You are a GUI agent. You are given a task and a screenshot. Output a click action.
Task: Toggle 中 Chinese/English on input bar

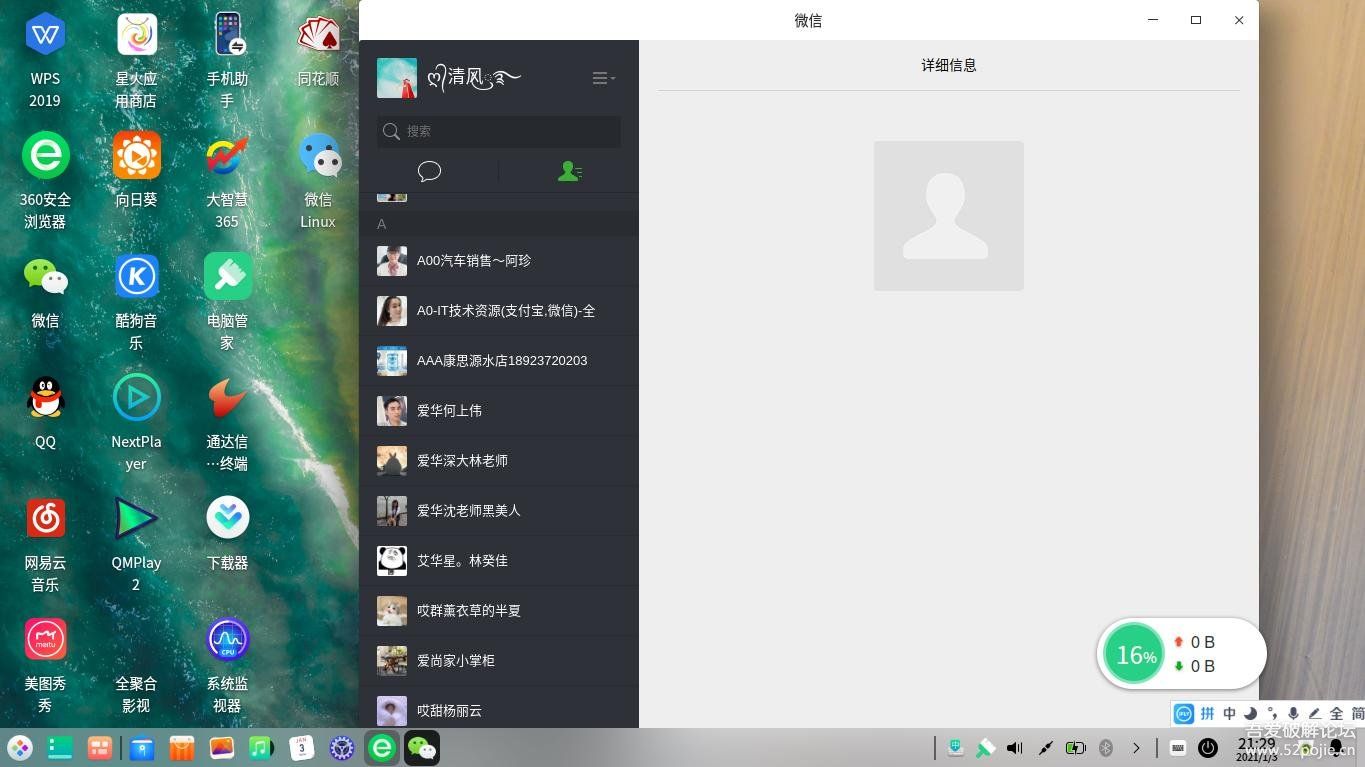[x=1229, y=713]
